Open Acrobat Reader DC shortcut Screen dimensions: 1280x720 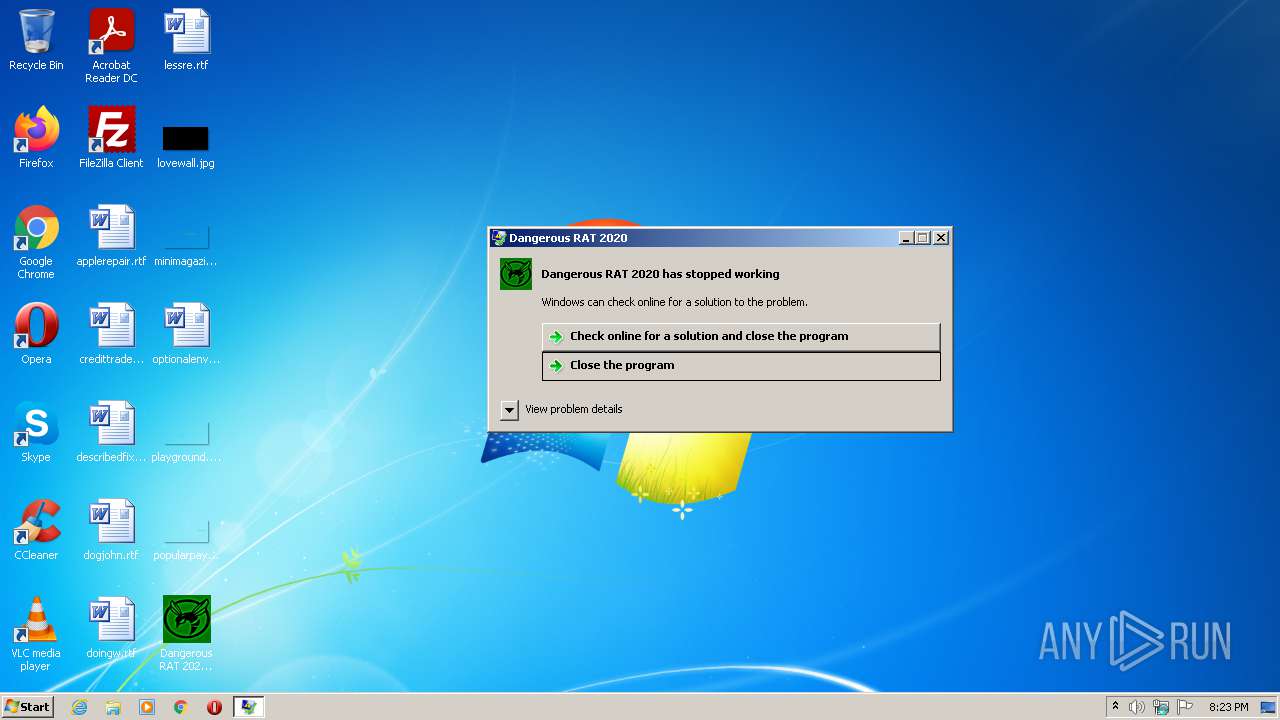pos(111,46)
